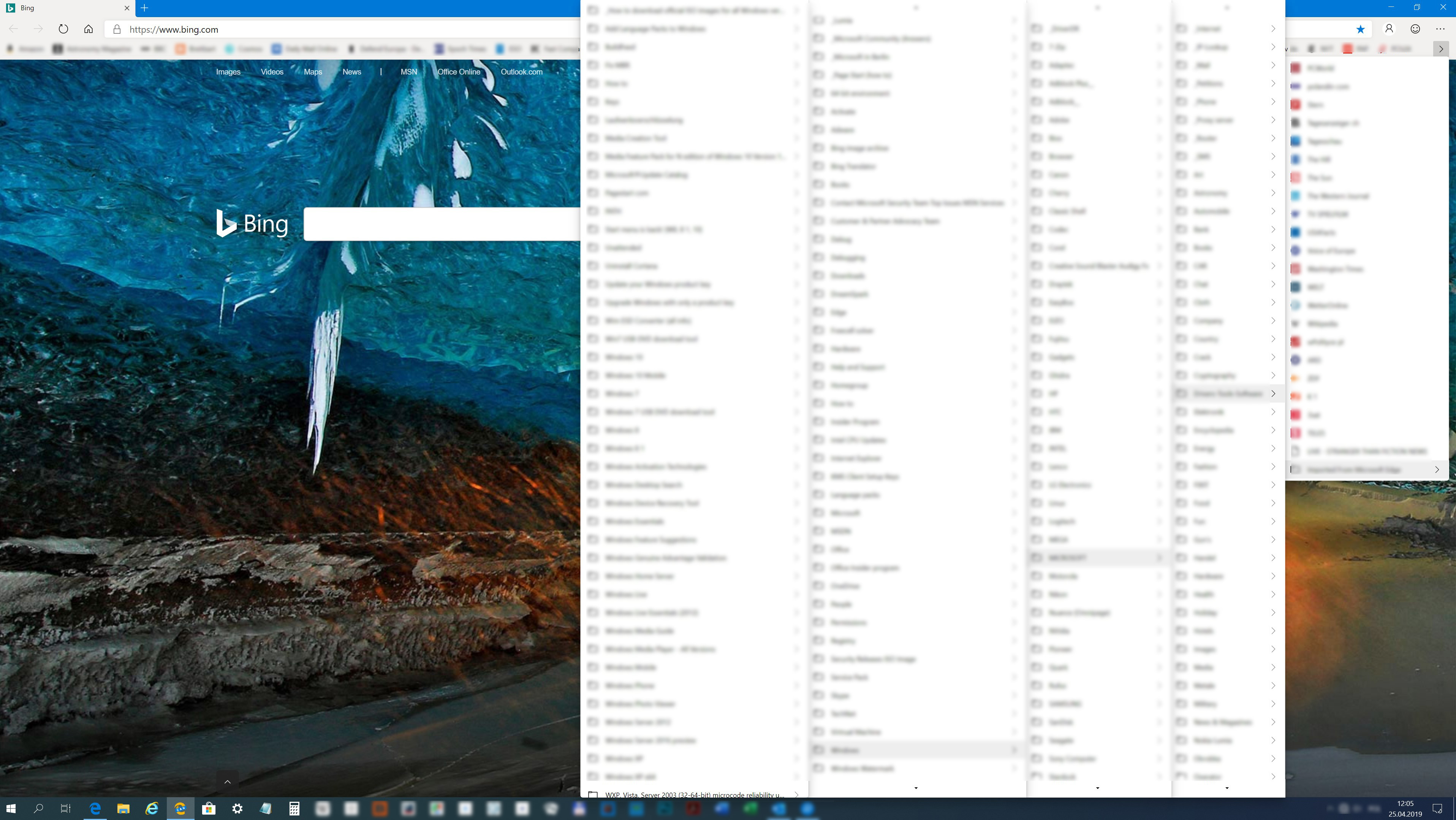Expand the favorites bar overflow chevron

tap(1441, 49)
